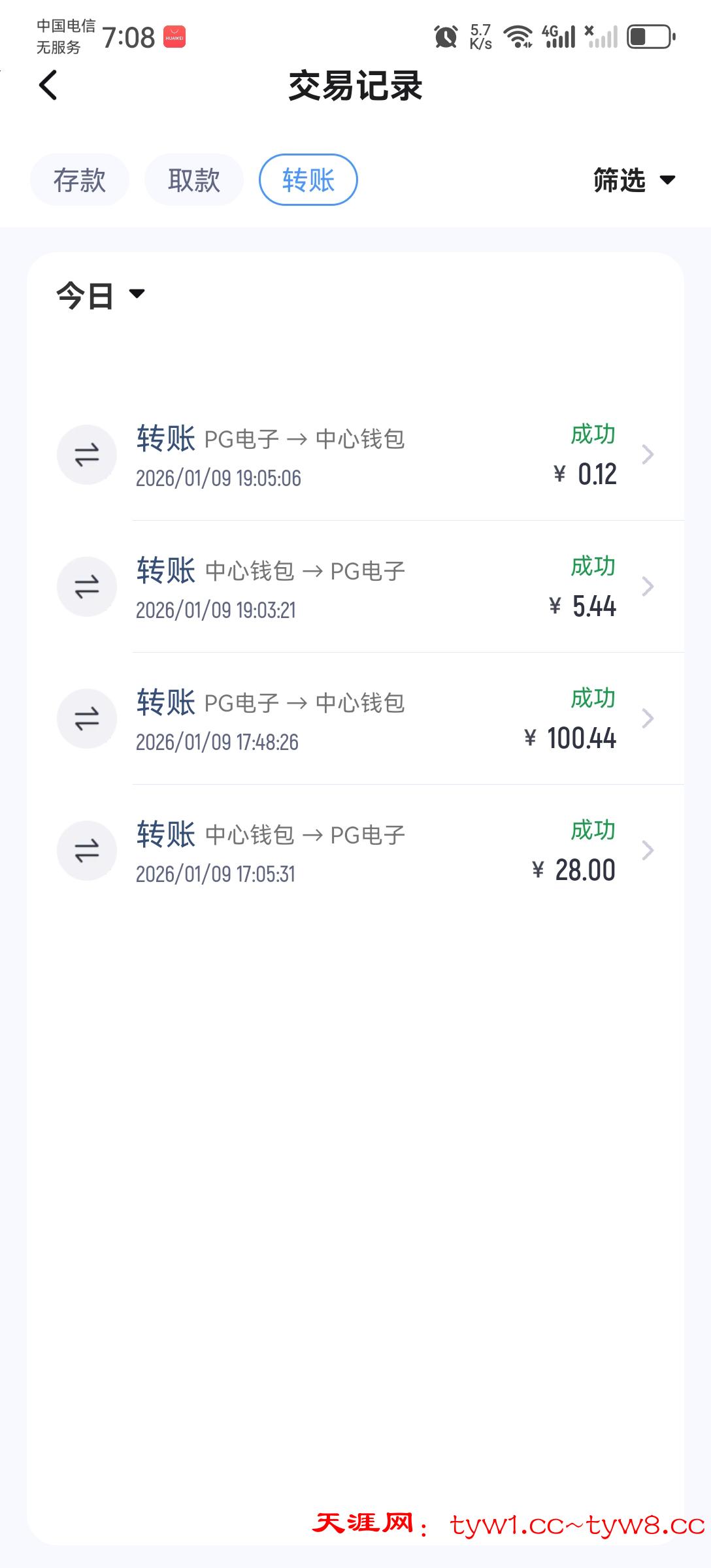
Task: Tap the Huawei notification icon in status bar
Action: pos(174,37)
